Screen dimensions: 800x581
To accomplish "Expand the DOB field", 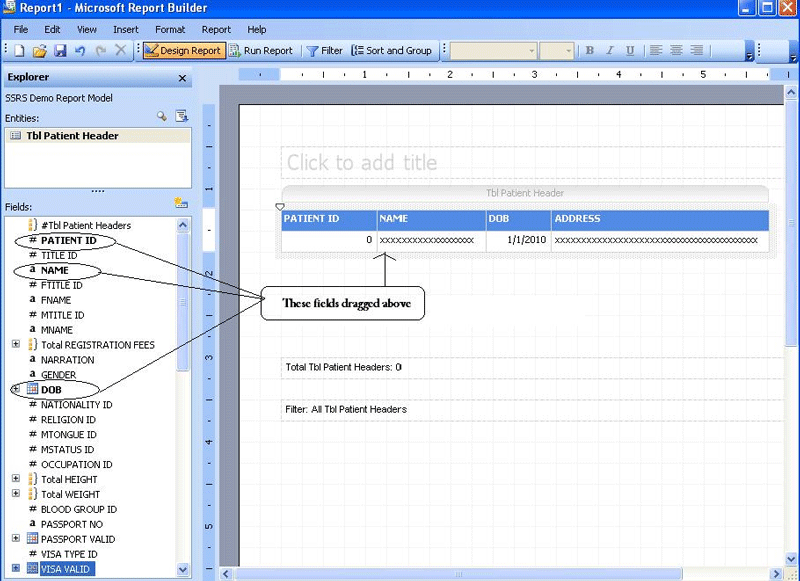I will 16,389.
